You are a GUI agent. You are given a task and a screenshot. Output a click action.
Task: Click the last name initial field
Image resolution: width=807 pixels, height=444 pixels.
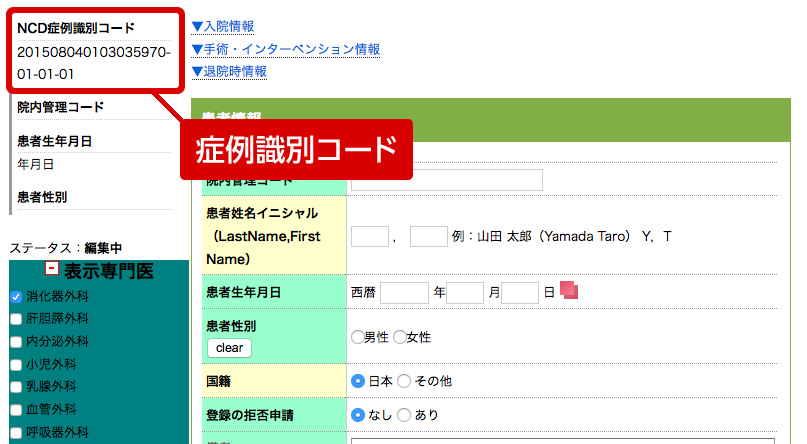pos(369,237)
